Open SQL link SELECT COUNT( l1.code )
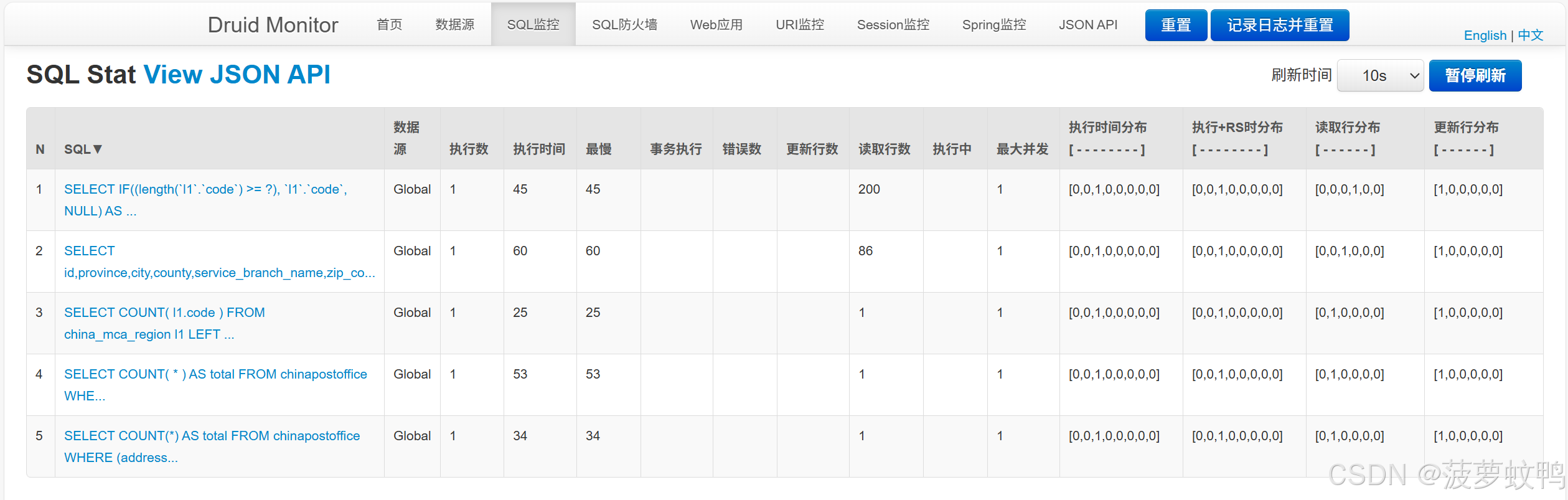The height and width of the screenshot is (500, 1568). coord(164,323)
